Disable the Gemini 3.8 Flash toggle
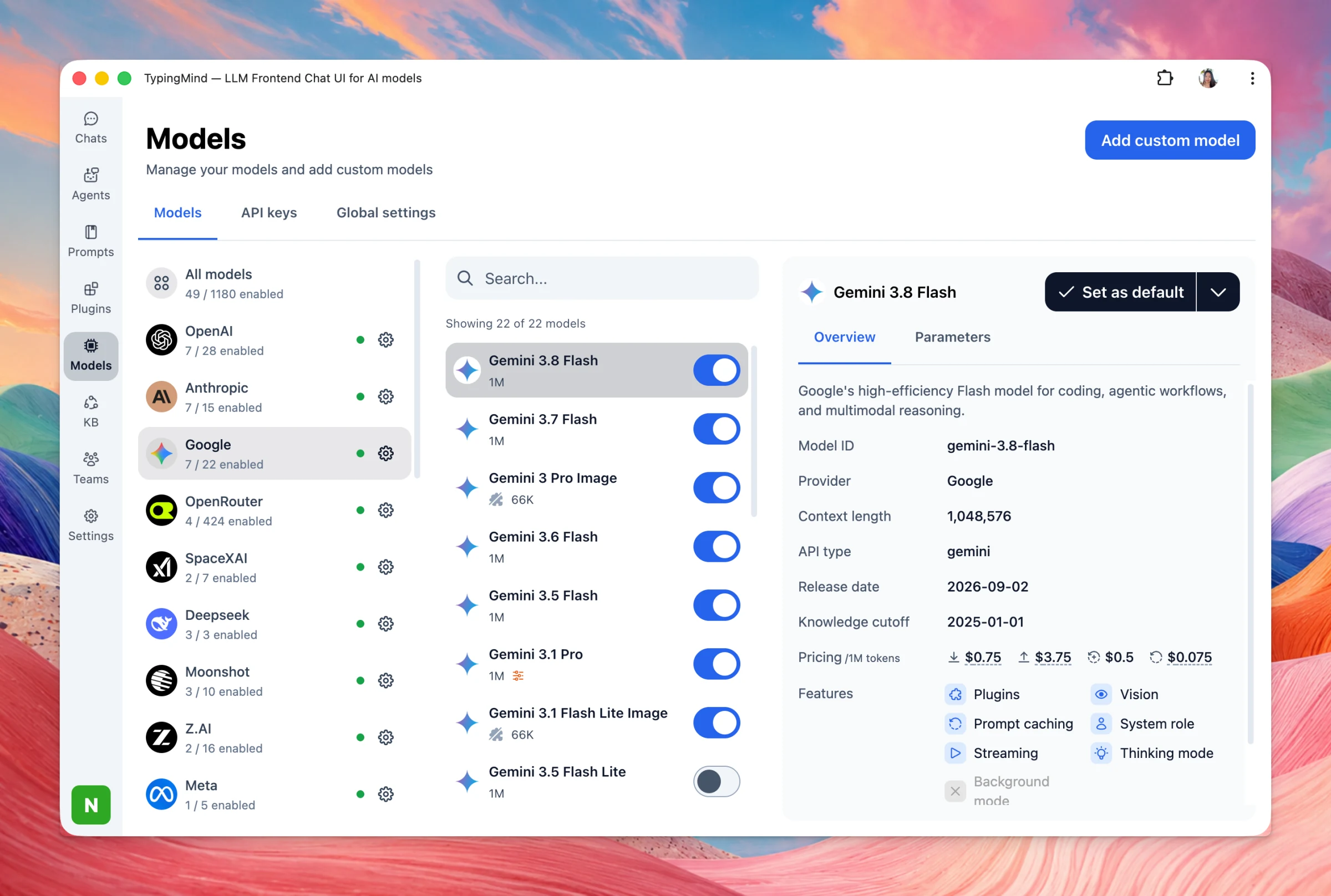The image size is (1331, 896). tap(717, 370)
